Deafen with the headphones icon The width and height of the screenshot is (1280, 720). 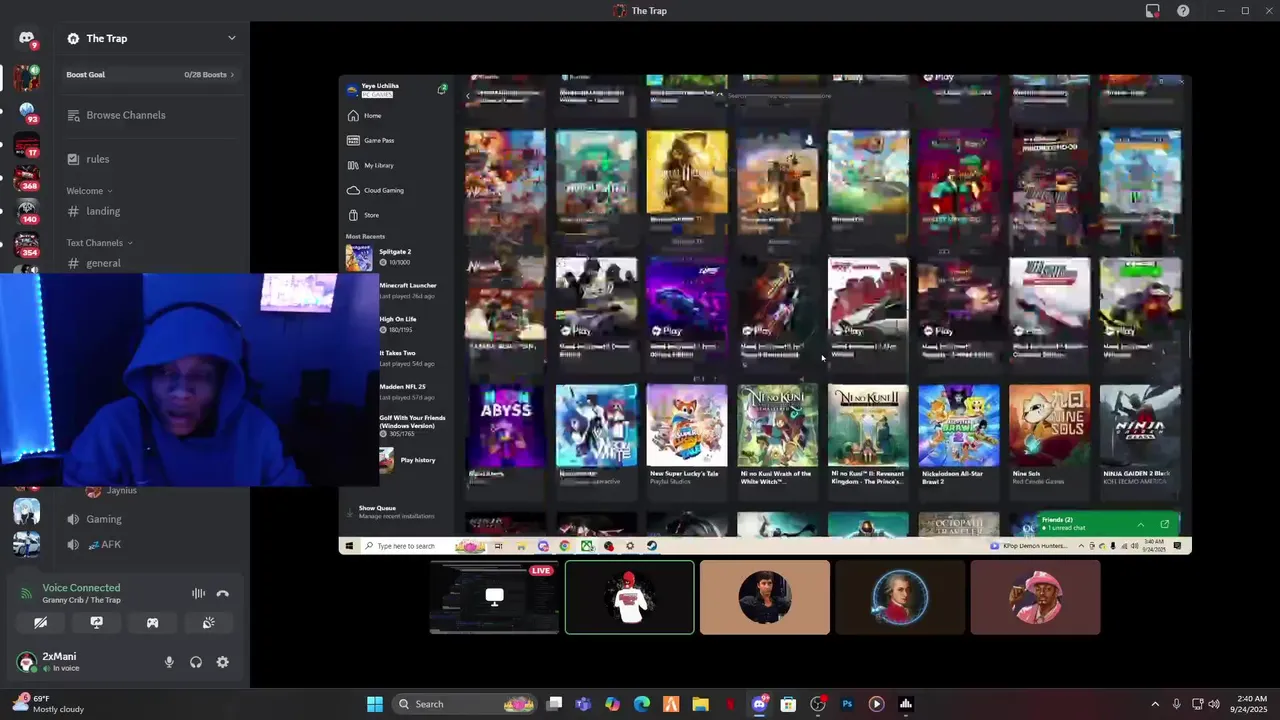[196, 662]
